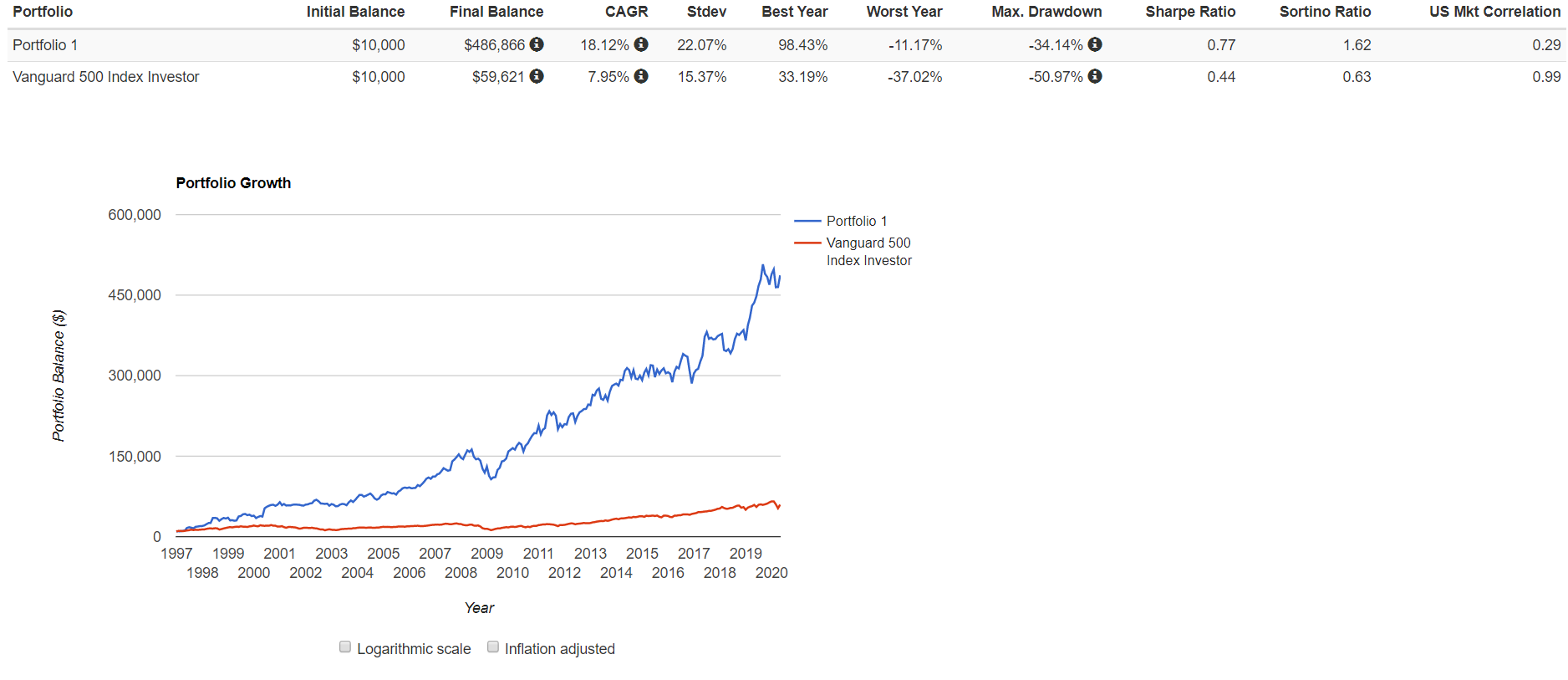Enable the Logarithmic scale checkbox
Viewport: 1568px width, 680px height.
pyautogui.click(x=345, y=647)
